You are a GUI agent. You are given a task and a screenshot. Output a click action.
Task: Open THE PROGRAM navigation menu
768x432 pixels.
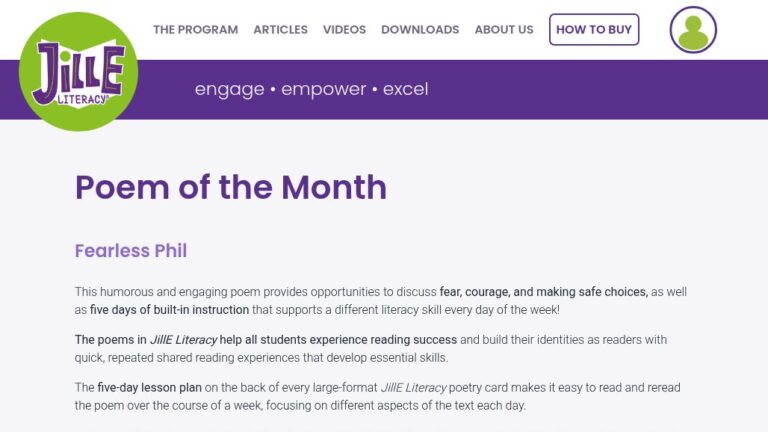195,29
